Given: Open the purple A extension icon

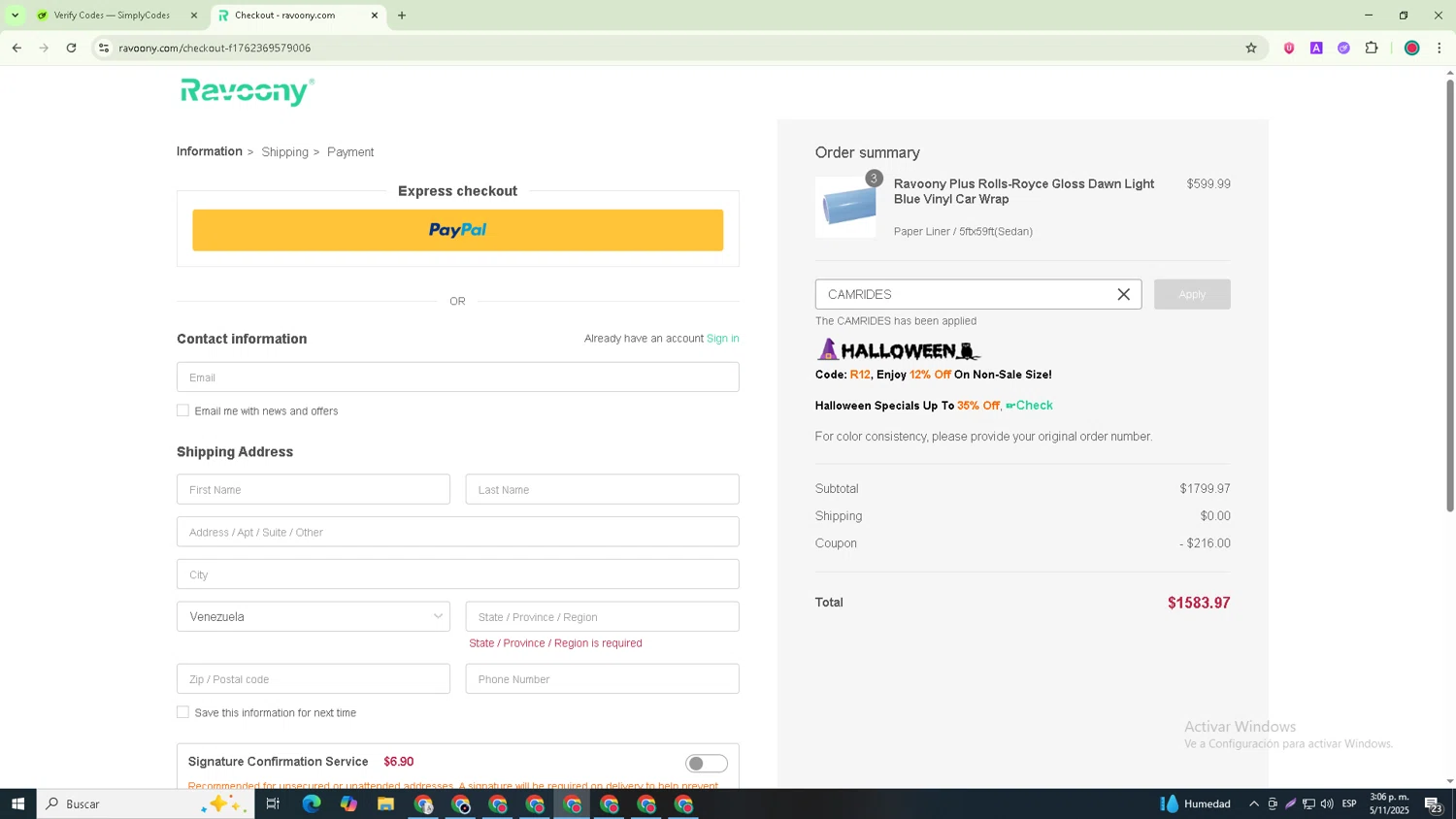Looking at the screenshot, I should (x=1316, y=48).
